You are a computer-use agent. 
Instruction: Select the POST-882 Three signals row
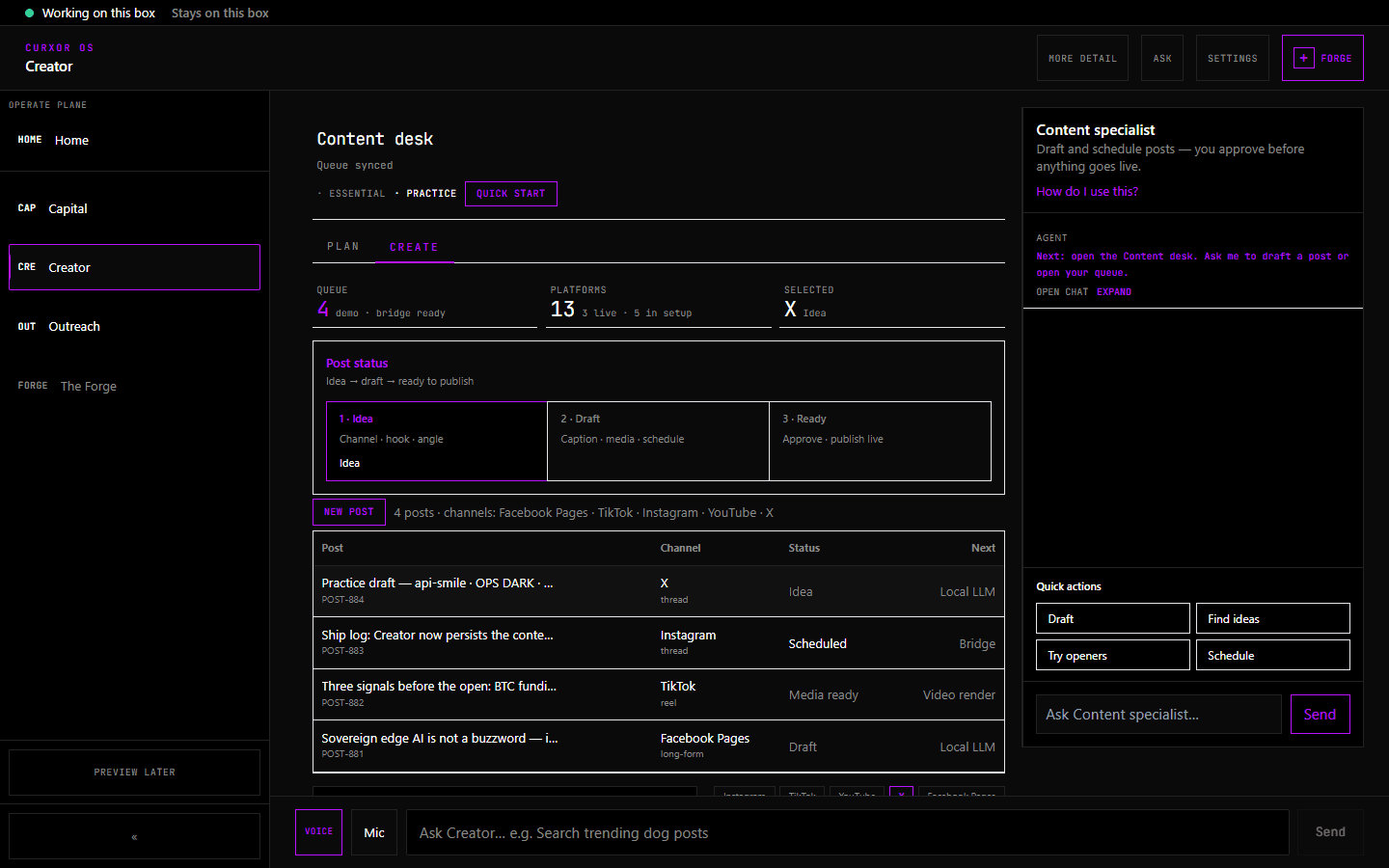[658, 694]
